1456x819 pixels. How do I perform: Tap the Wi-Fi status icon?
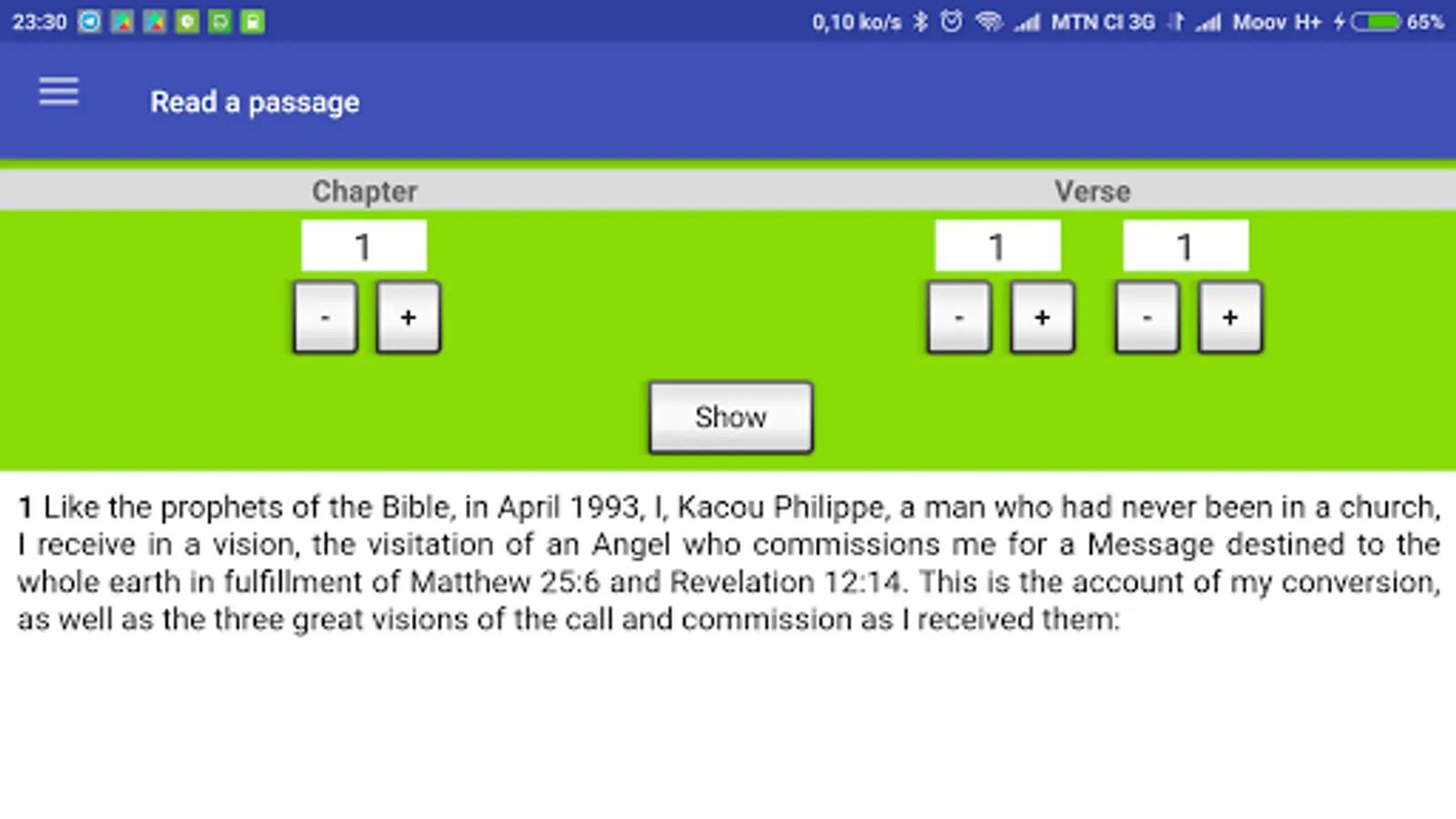[988, 21]
